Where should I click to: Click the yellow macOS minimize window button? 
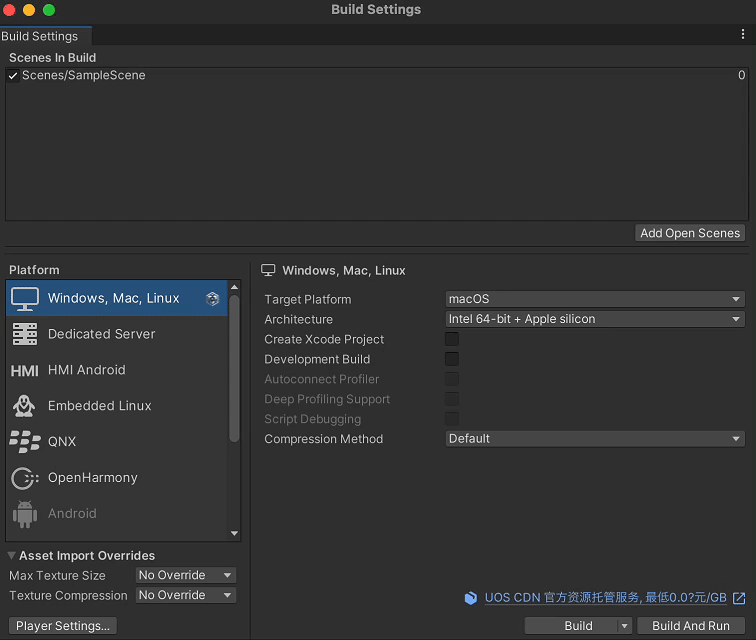tap(29, 10)
